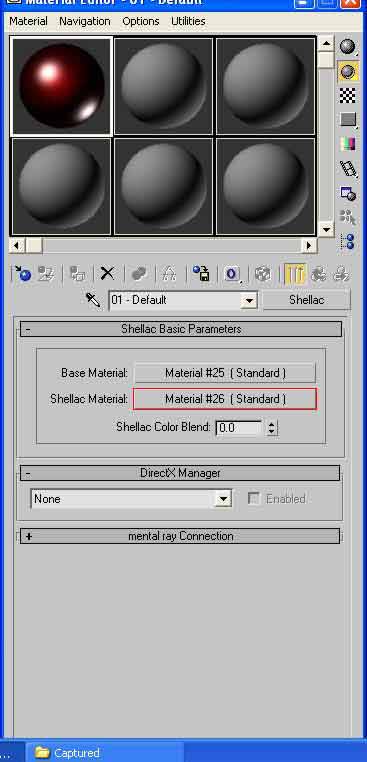The width and height of the screenshot is (367, 762).
Task: Select the bottom left gray sample slot
Action: click(62, 187)
